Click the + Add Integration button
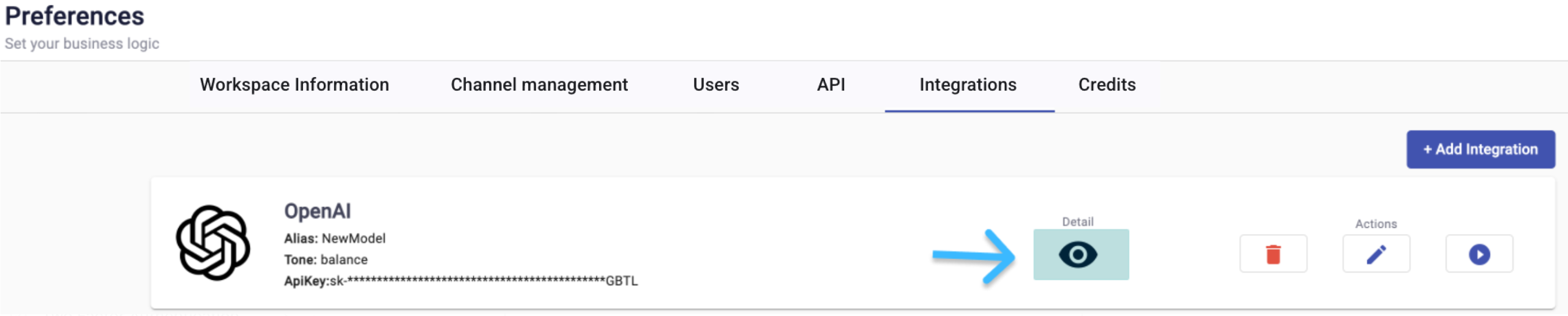This screenshot has width=1568, height=316. pos(1480,149)
